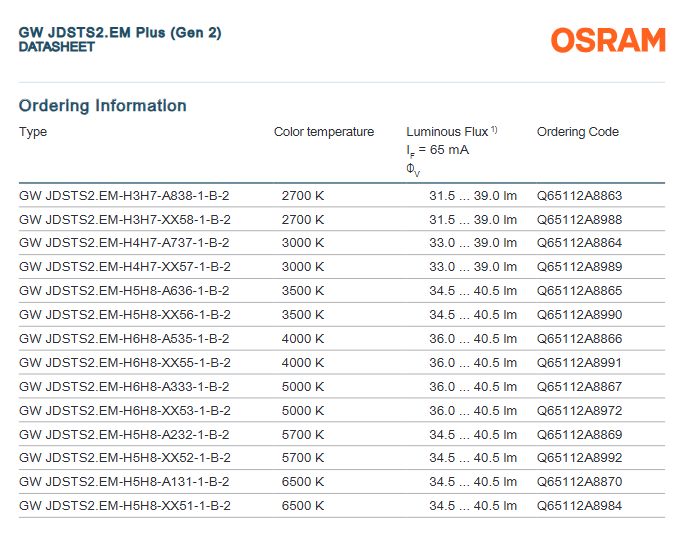681x537 pixels.
Task: Click 5000 K in the XX53 row
Action: (303, 411)
